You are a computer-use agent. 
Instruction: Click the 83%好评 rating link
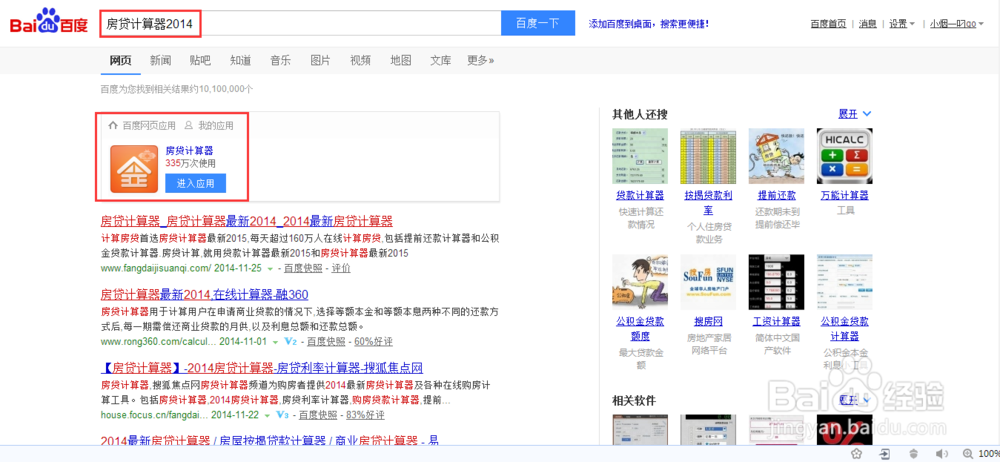(x=365, y=415)
